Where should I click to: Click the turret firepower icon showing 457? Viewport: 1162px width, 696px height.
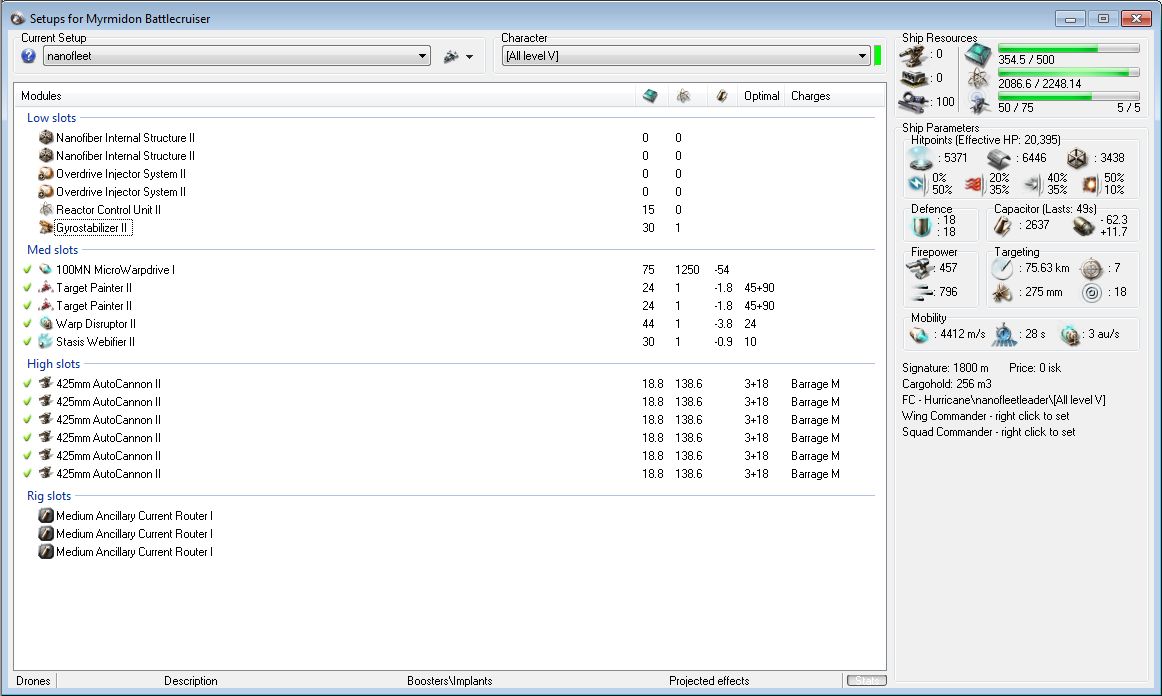(920, 268)
